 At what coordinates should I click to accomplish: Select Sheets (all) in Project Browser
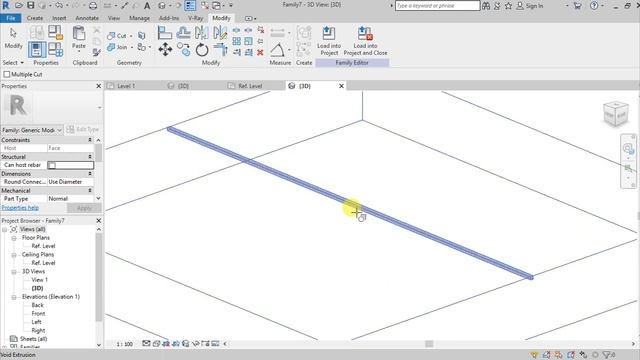(x=33, y=339)
